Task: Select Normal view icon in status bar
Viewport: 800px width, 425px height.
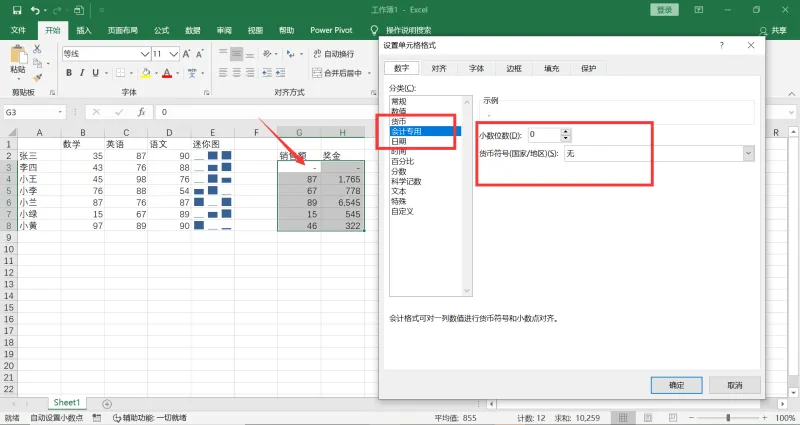Action: [623, 418]
